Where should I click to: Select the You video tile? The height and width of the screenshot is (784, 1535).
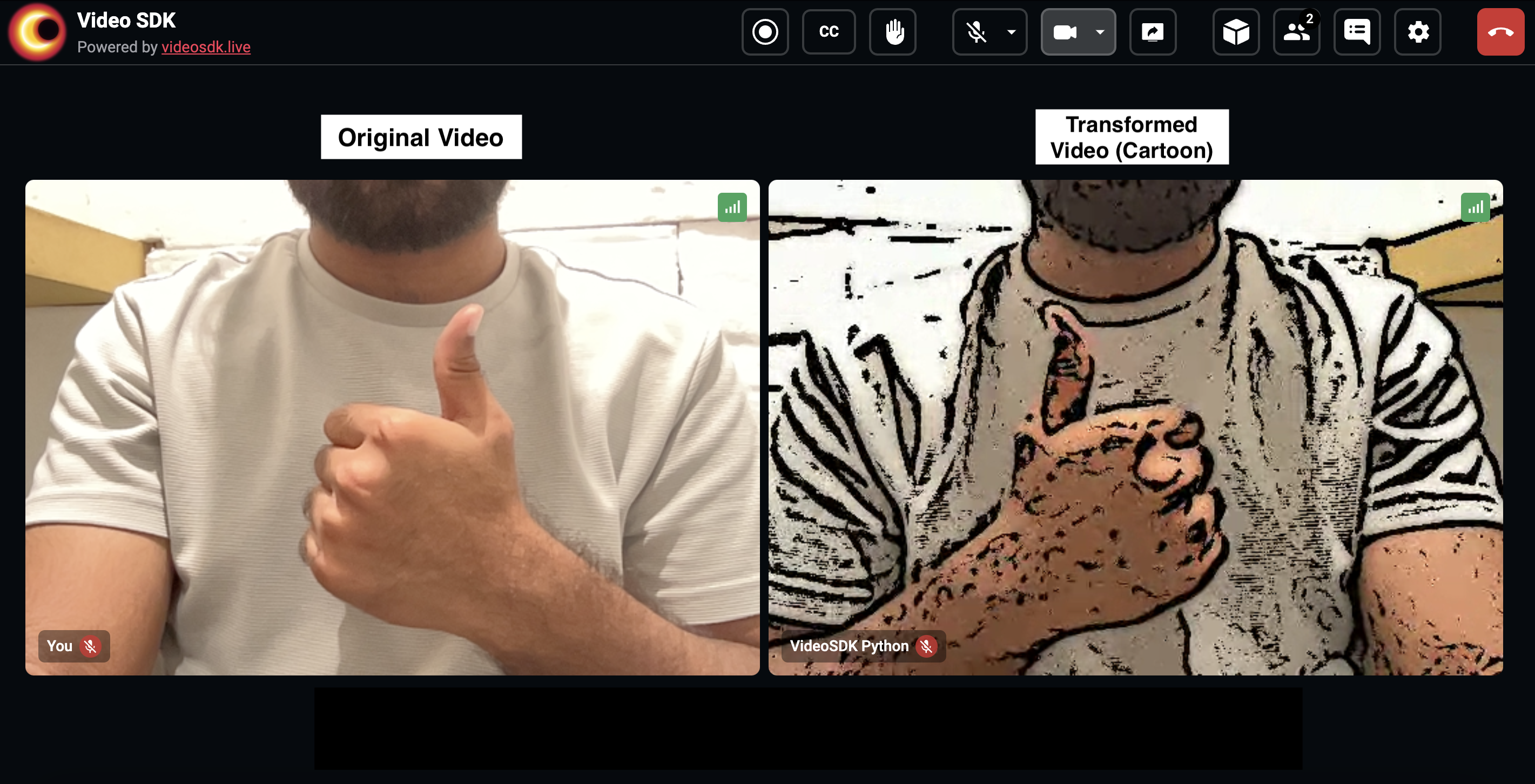(x=393, y=427)
